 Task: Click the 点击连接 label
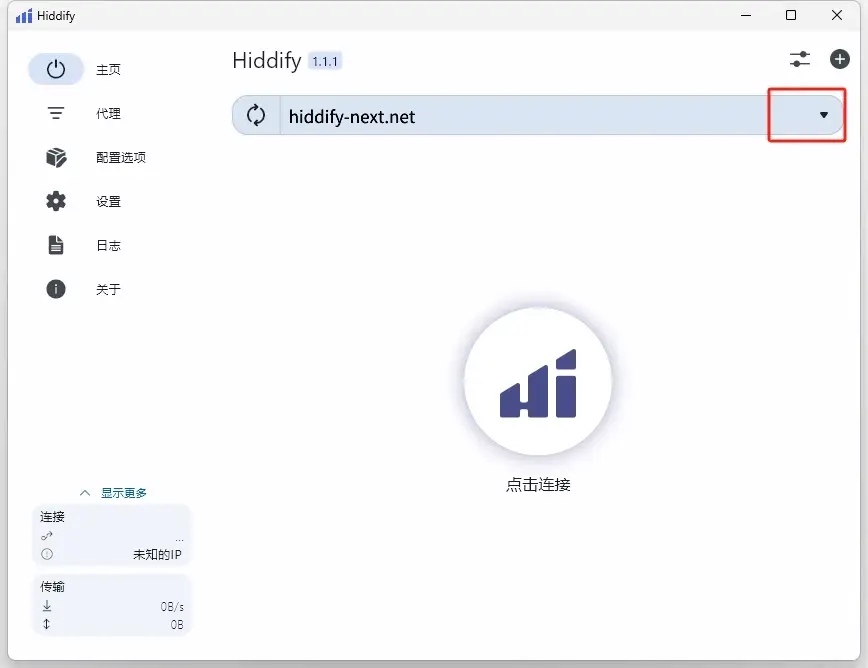[x=538, y=485]
